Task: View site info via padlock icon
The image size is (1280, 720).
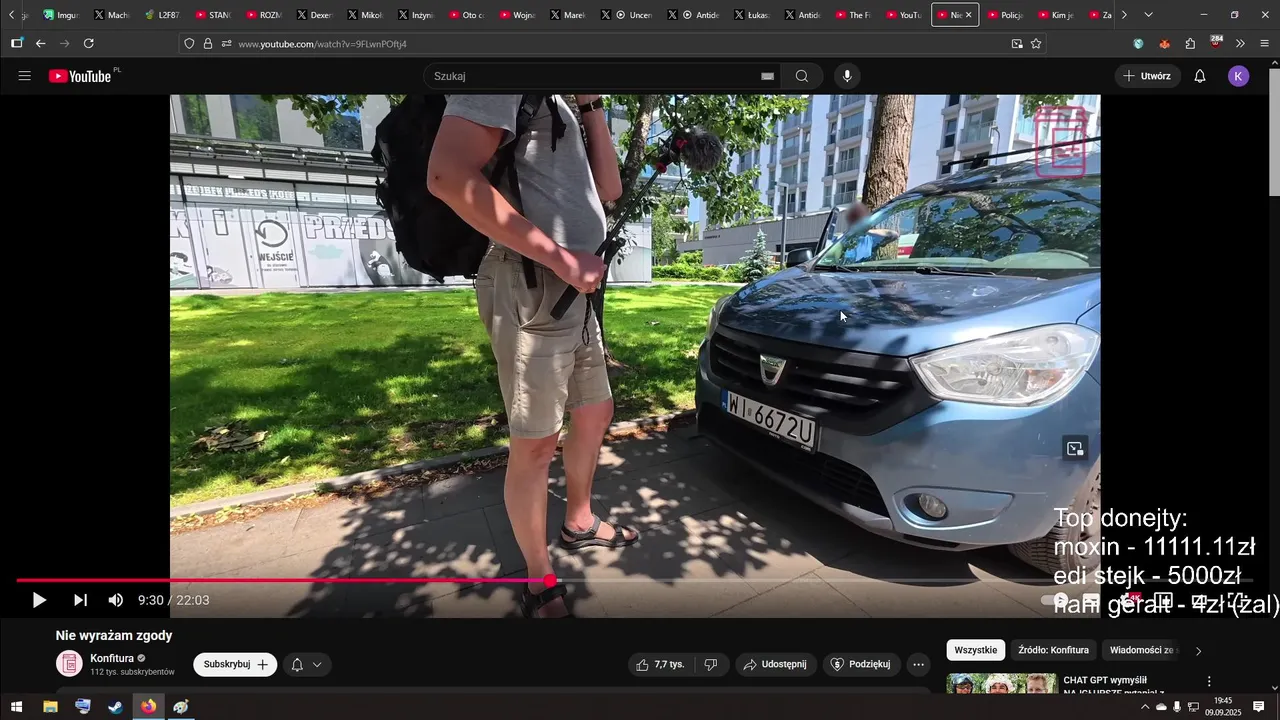Action: [x=208, y=44]
